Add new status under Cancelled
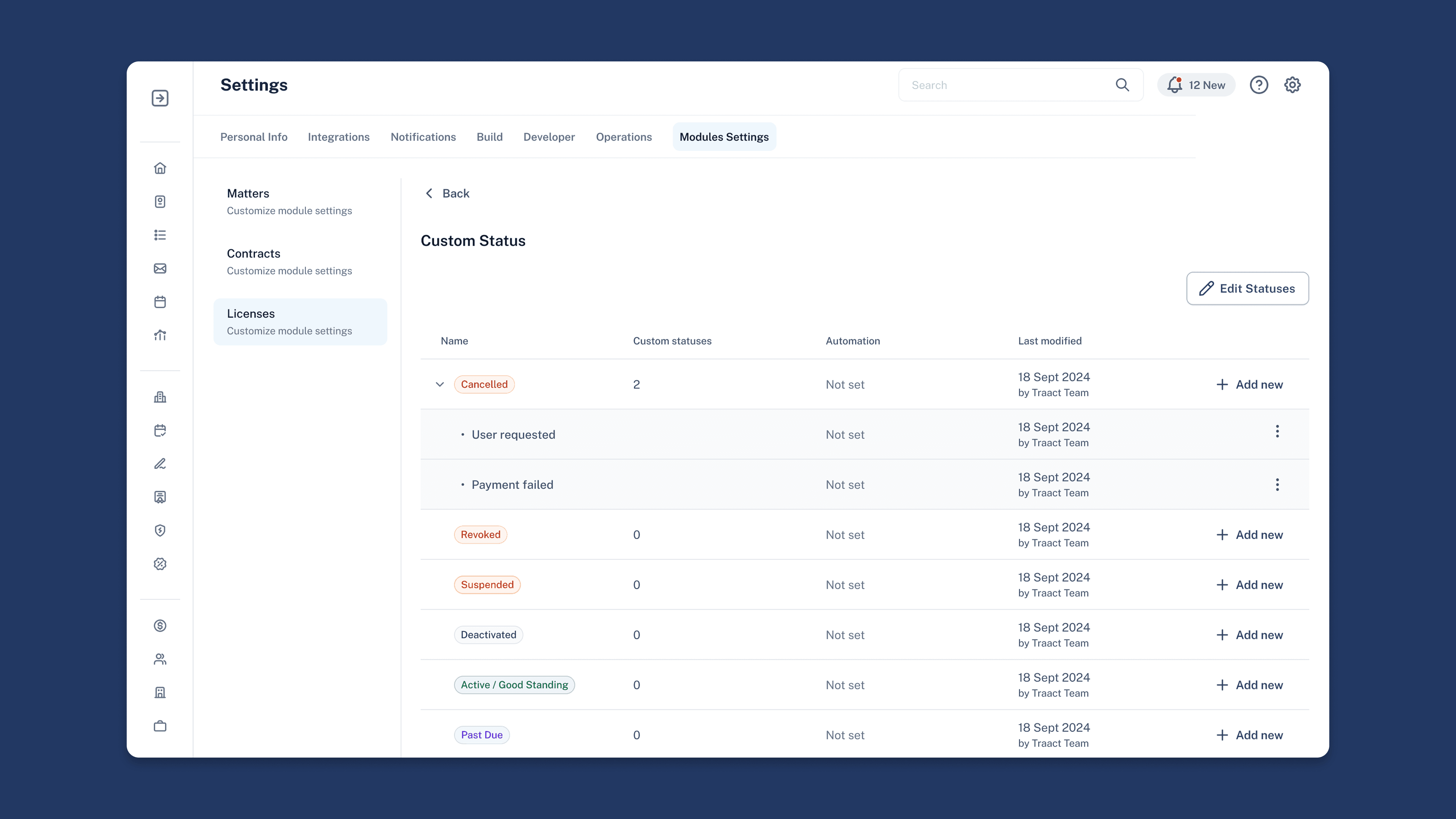This screenshot has width=1456, height=819. click(x=1249, y=384)
